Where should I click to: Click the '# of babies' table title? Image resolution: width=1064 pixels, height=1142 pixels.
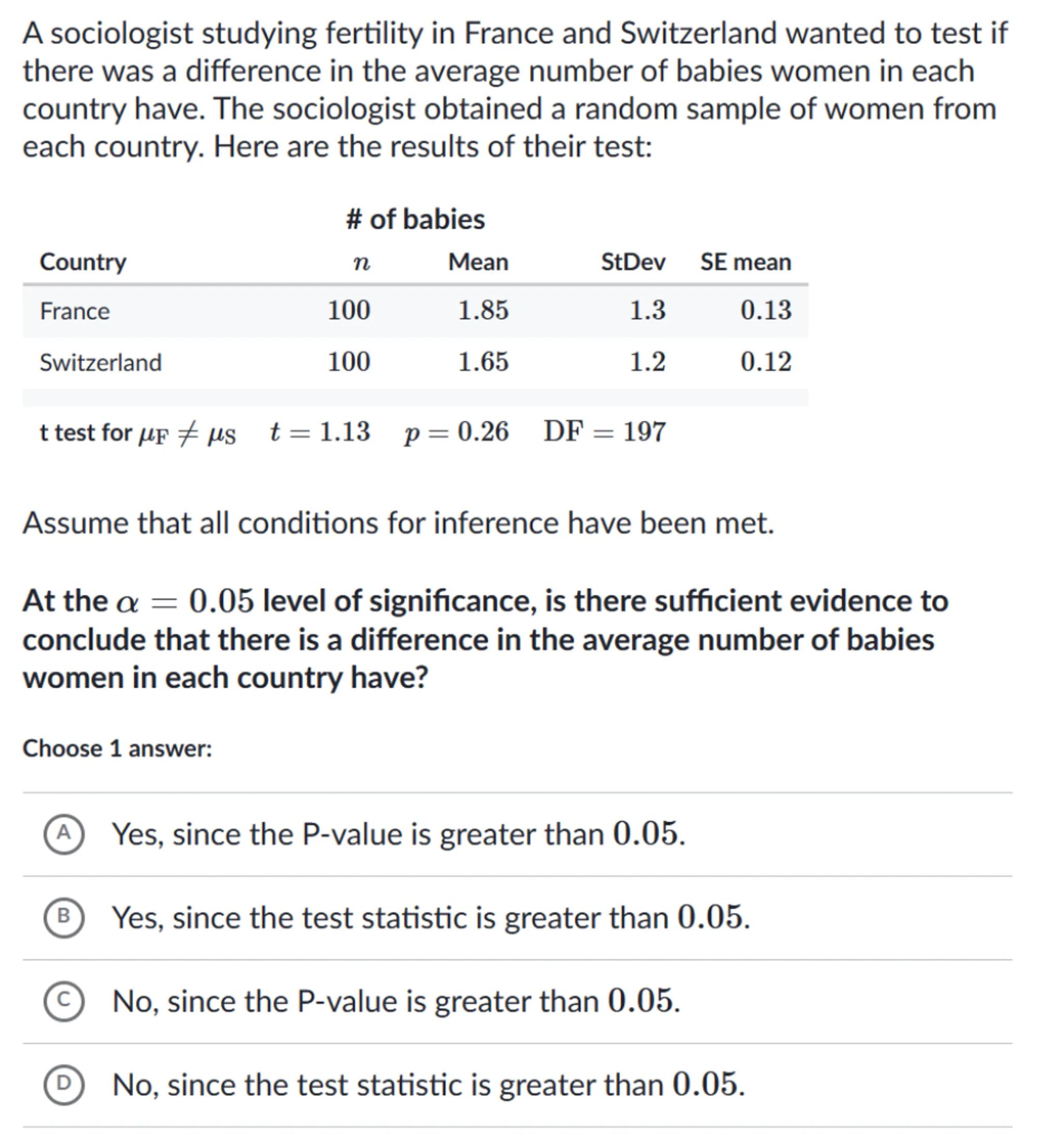coord(416,219)
